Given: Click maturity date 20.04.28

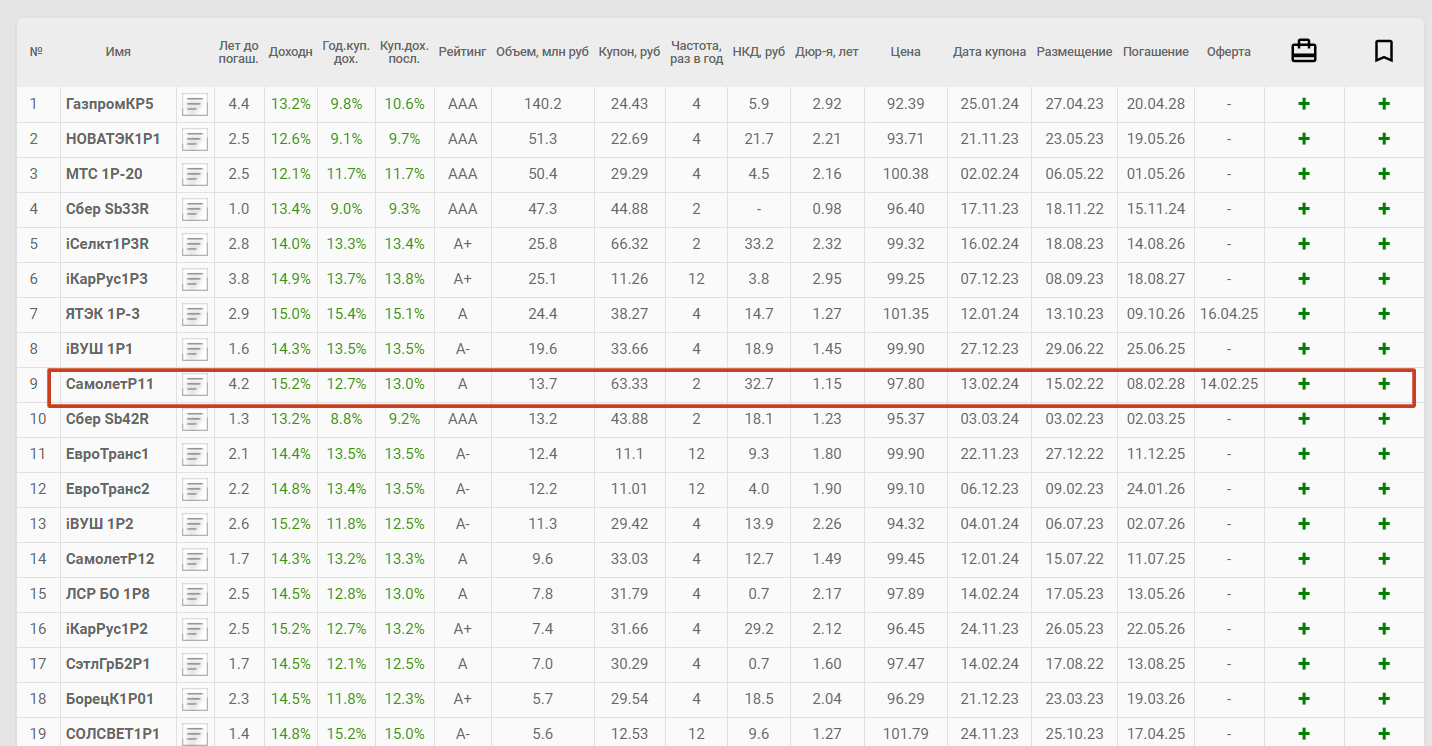Looking at the screenshot, I should pos(1156,104).
